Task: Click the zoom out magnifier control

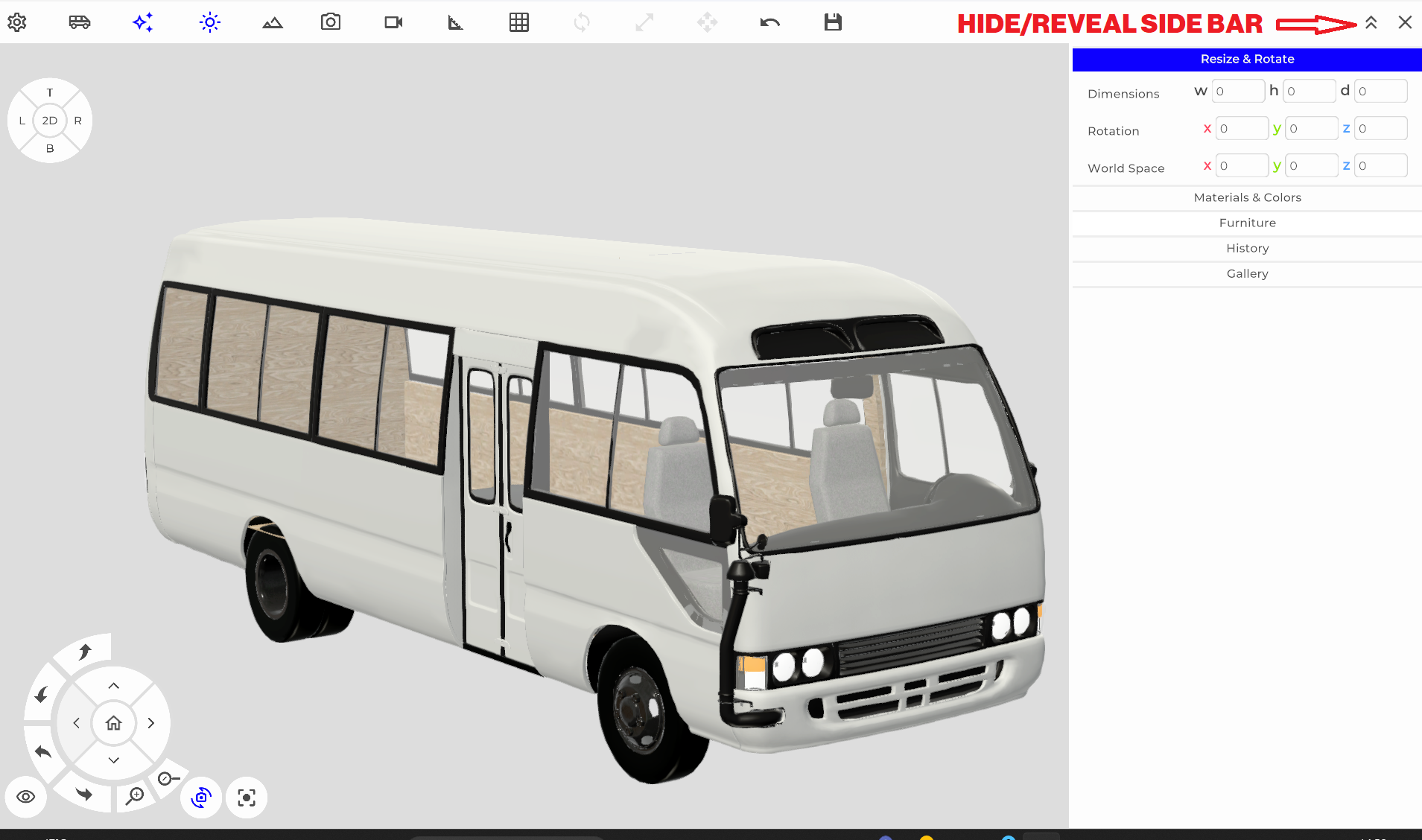Action: click(168, 779)
